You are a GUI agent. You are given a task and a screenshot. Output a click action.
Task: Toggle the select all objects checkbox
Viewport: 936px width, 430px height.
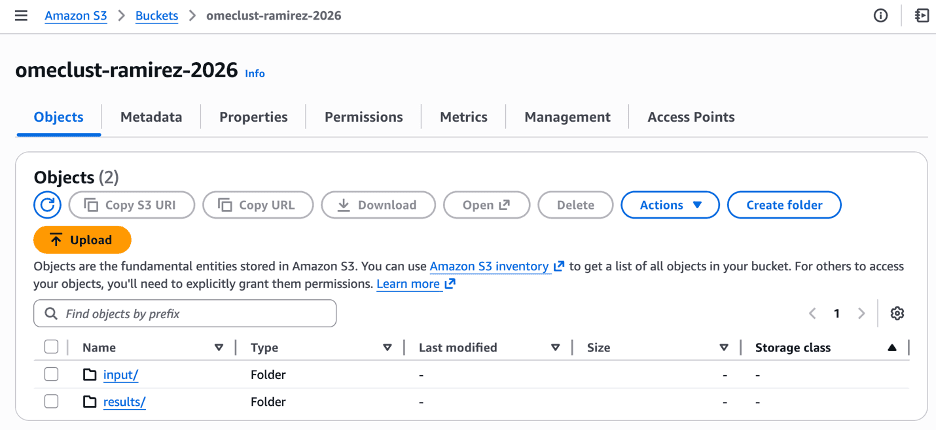coord(51,347)
